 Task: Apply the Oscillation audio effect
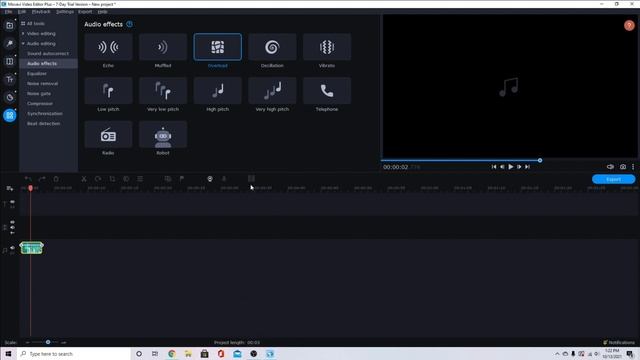[x=272, y=47]
